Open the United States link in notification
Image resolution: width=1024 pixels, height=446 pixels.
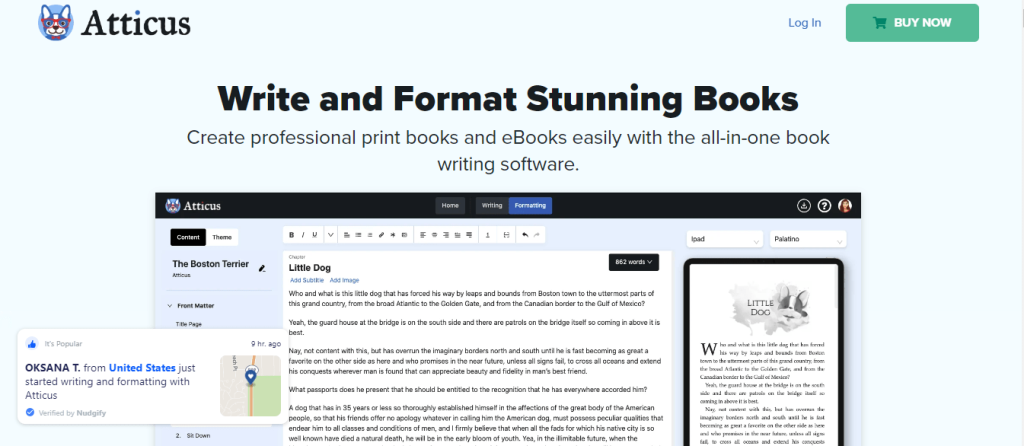click(x=142, y=368)
